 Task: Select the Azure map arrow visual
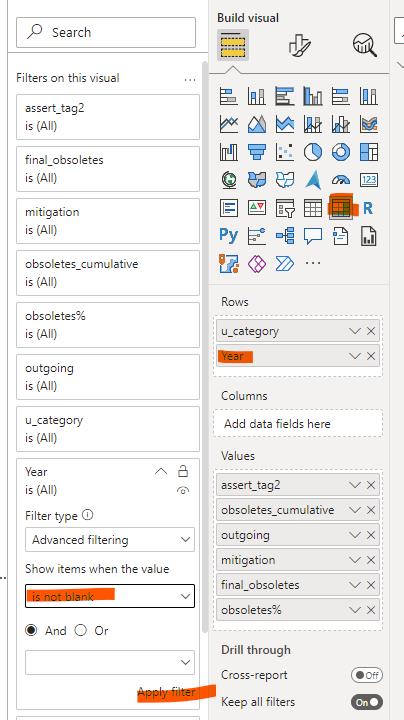313,180
